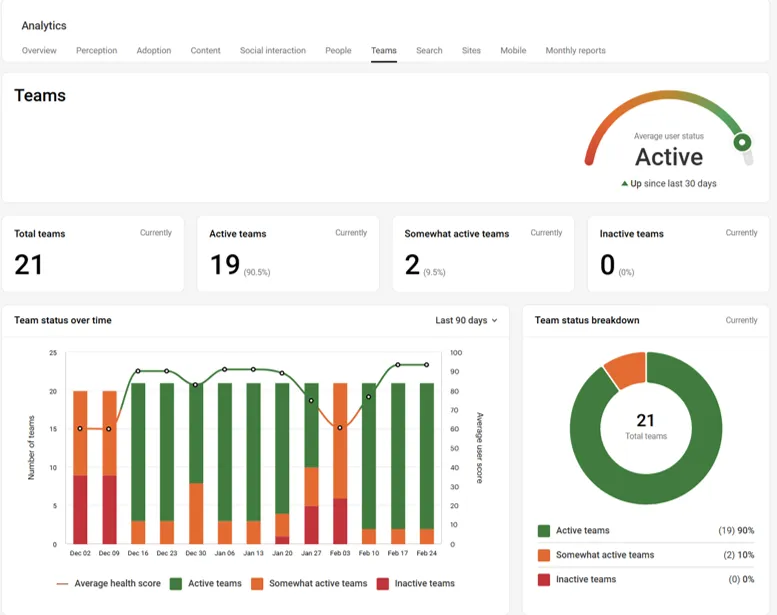
Task: Click the Jan 06 x-axis label
Action: [x=224, y=553]
